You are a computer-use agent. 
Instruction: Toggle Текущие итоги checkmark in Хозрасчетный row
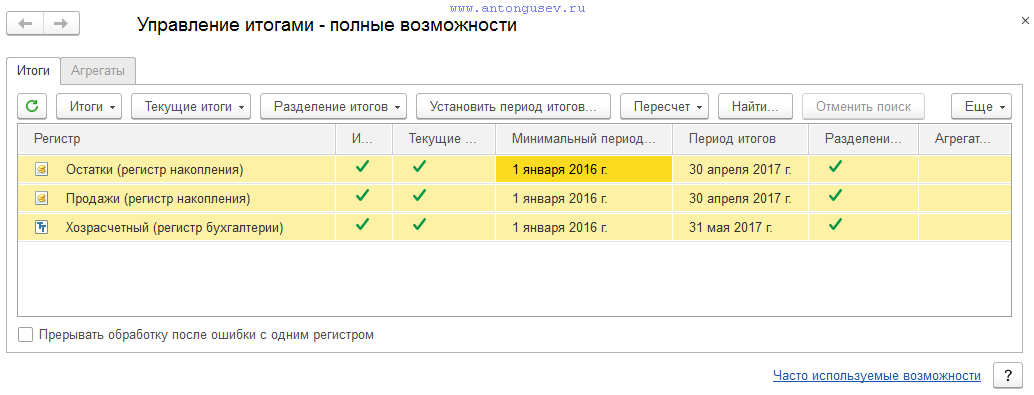click(x=419, y=225)
